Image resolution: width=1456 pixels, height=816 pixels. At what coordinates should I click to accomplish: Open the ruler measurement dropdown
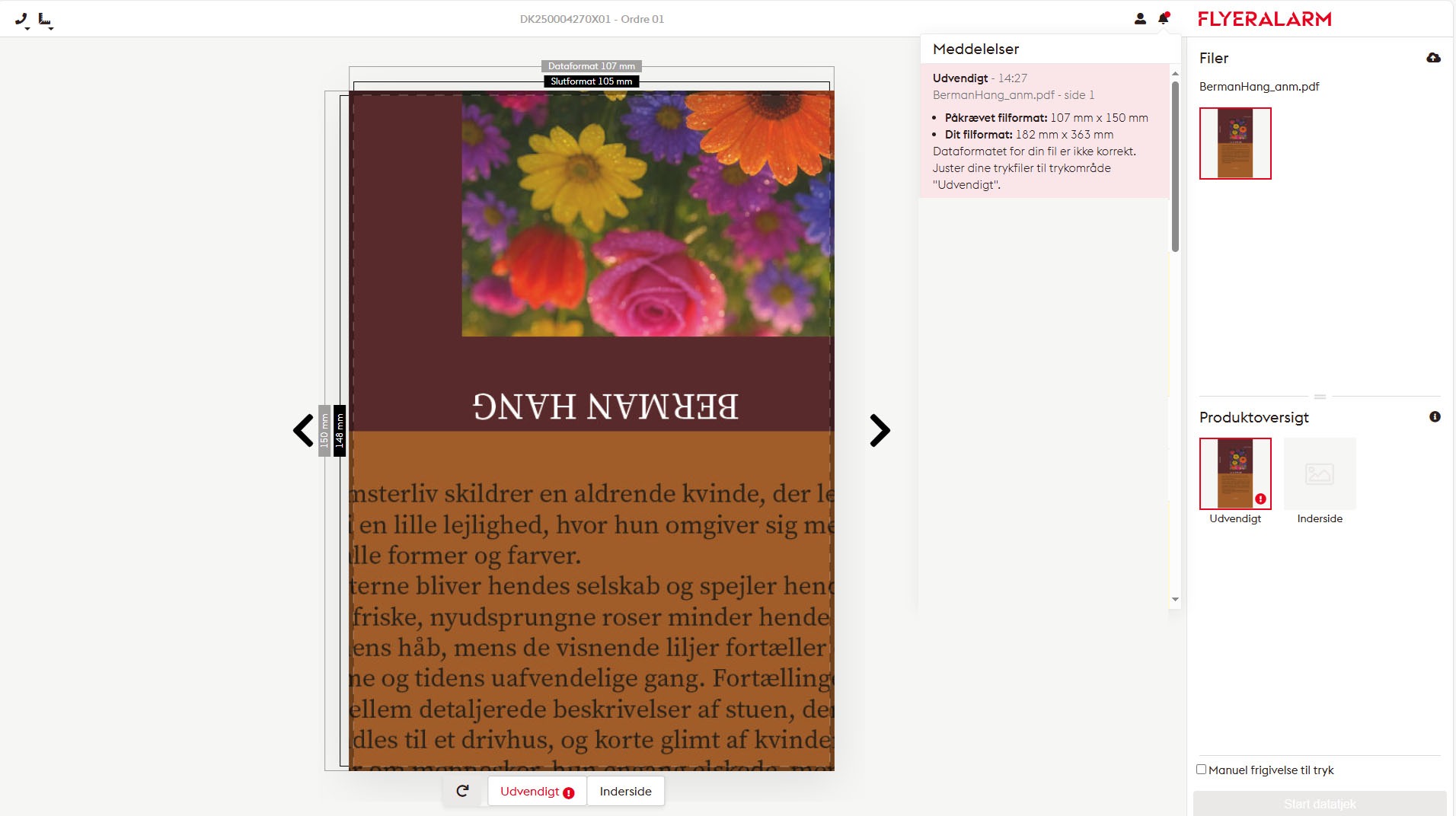coord(46,20)
